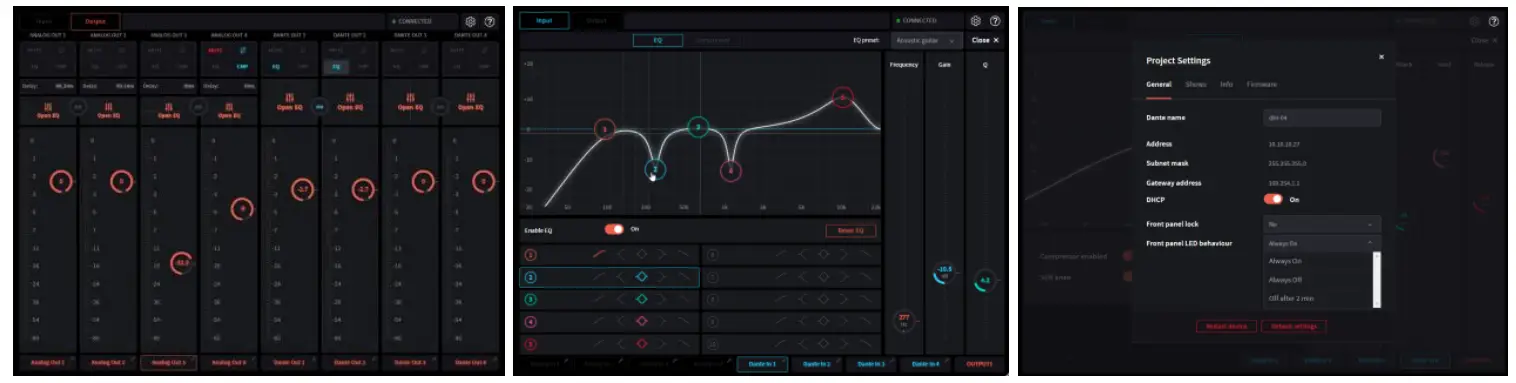Click help icon in EQ editor window
This screenshot has height=383, width=1516.
[x=995, y=20]
